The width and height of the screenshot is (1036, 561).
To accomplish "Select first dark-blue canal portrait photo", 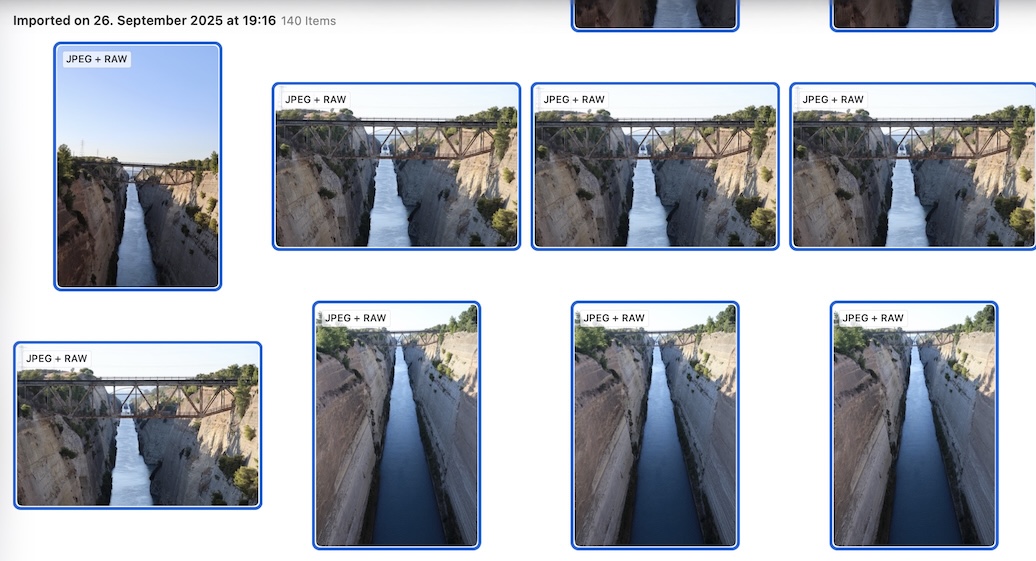I will (x=396, y=426).
